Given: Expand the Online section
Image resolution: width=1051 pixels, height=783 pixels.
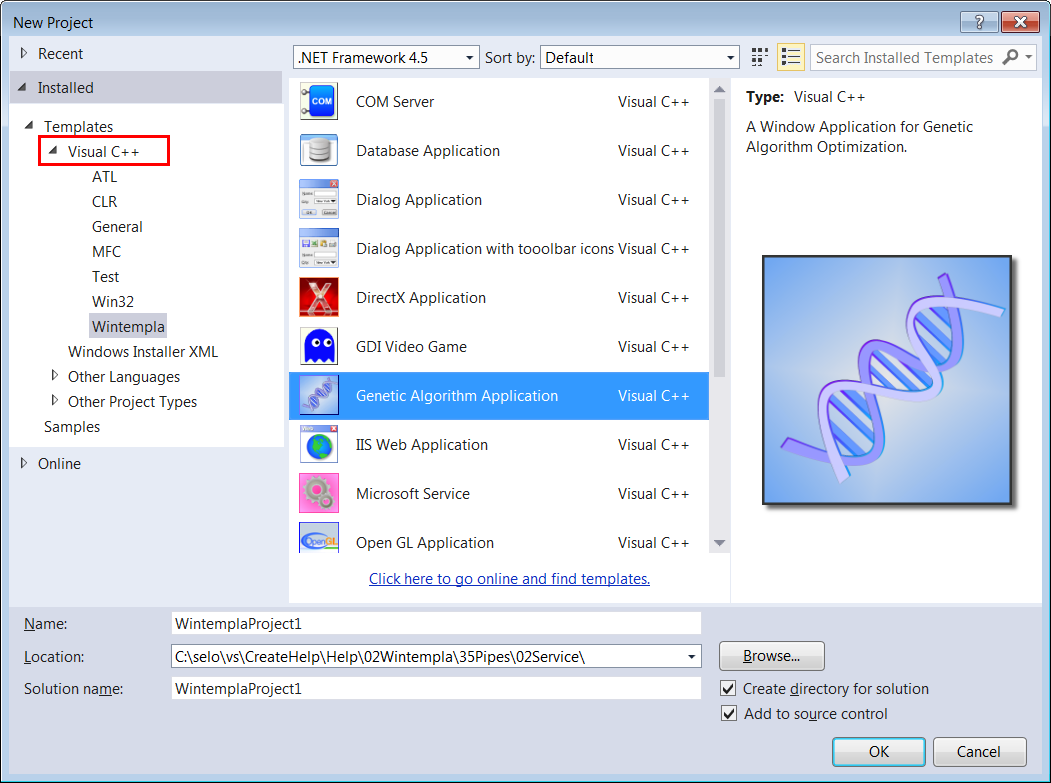Looking at the screenshot, I should (24, 463).
